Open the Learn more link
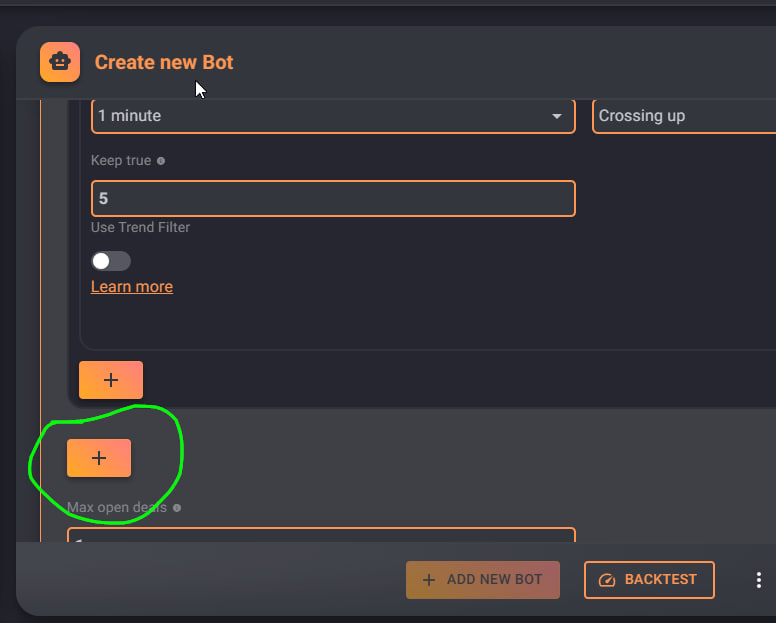776x623 pixels. tap(132, 287)
